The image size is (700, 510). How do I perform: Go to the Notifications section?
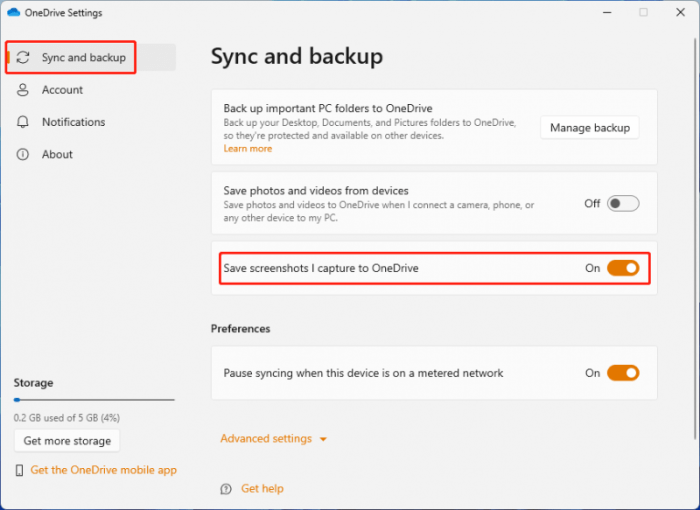click(91, 122)
